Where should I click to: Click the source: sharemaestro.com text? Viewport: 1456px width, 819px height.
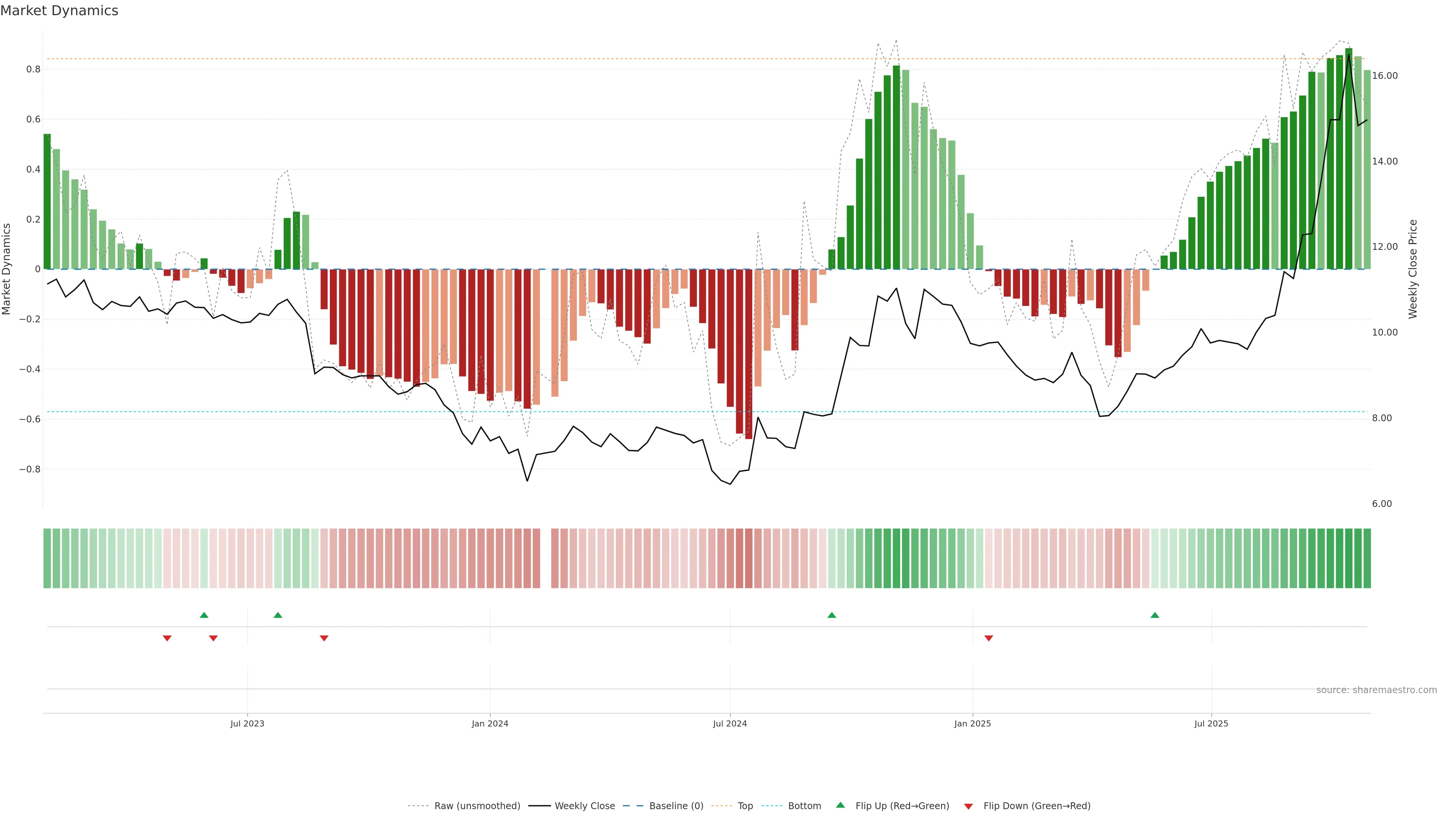tap(1376, 690)
